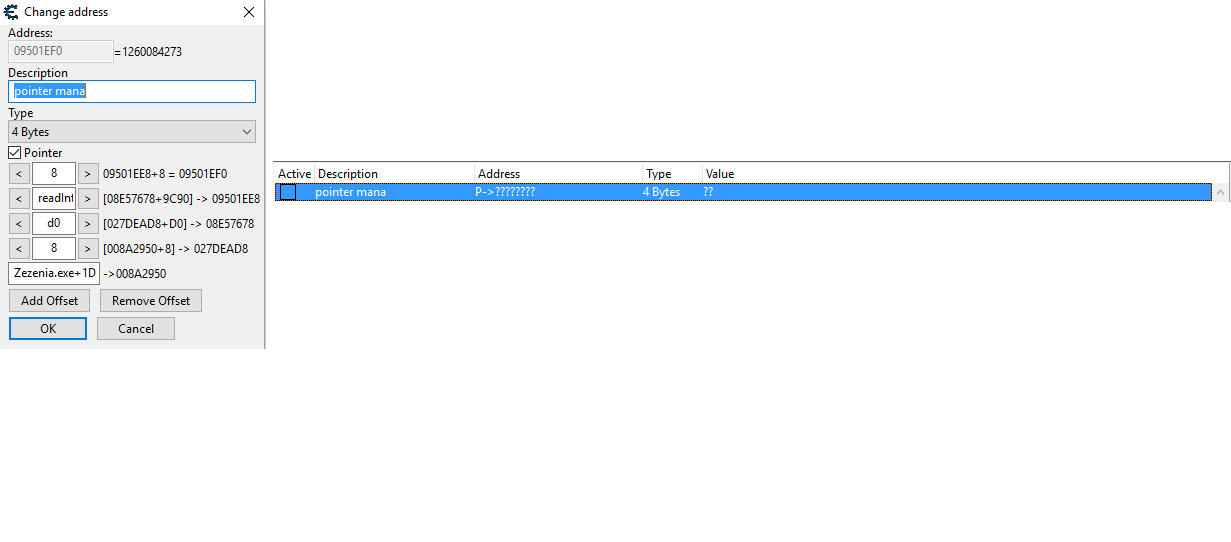Click the Description field containing pointer mana
Image resolution: width=1231 pixels, height=542 pixels.
coord(132,92)
